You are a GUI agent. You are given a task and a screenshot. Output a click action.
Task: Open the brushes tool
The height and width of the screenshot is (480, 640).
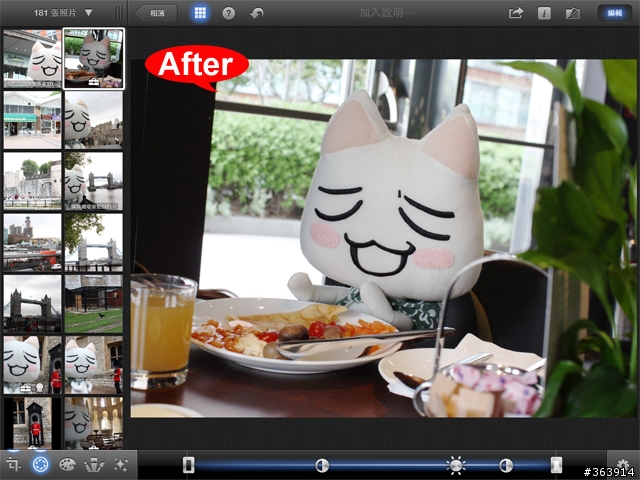94,464
